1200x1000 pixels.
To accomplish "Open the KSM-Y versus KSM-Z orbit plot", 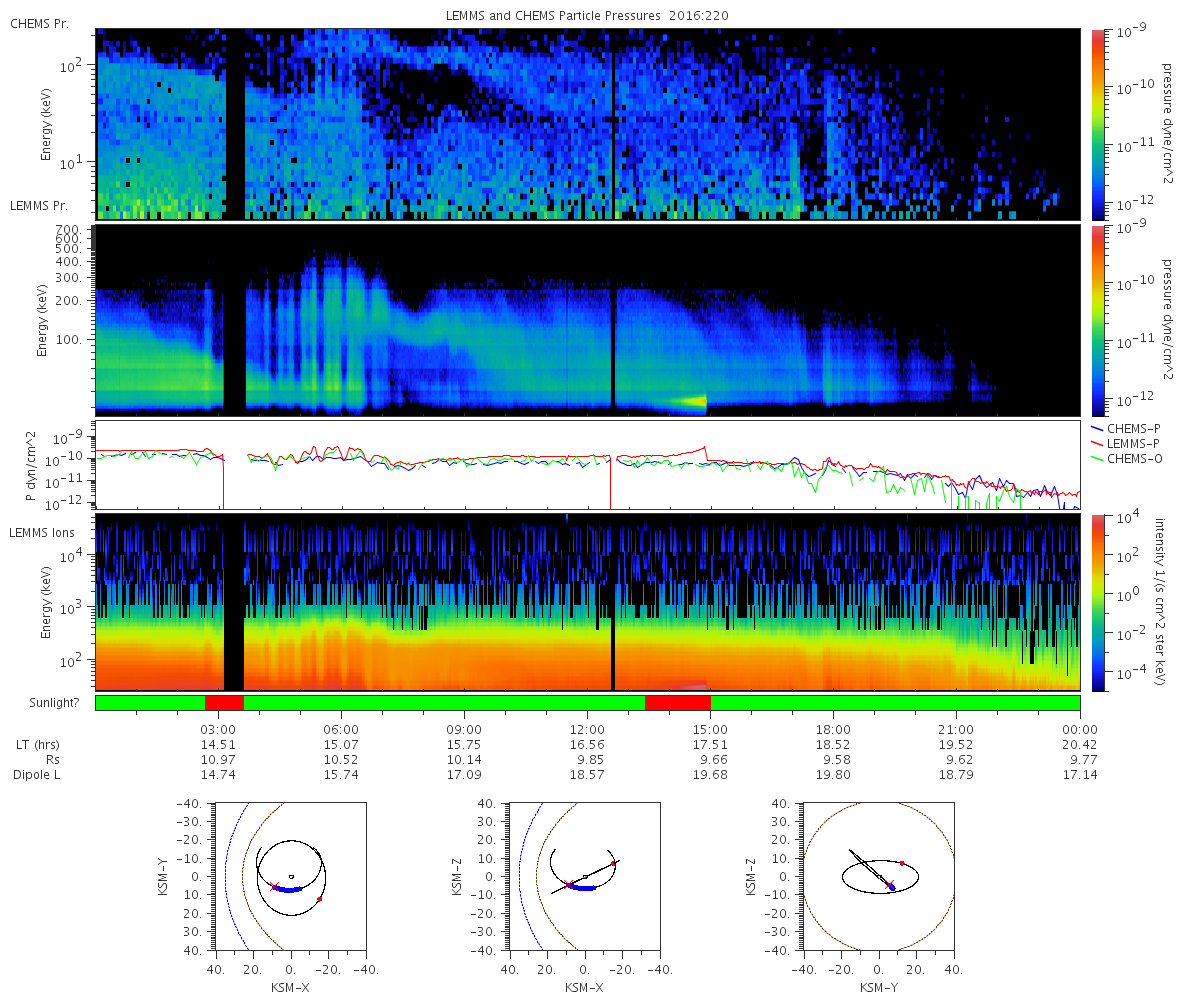I will tap(879, 876).
